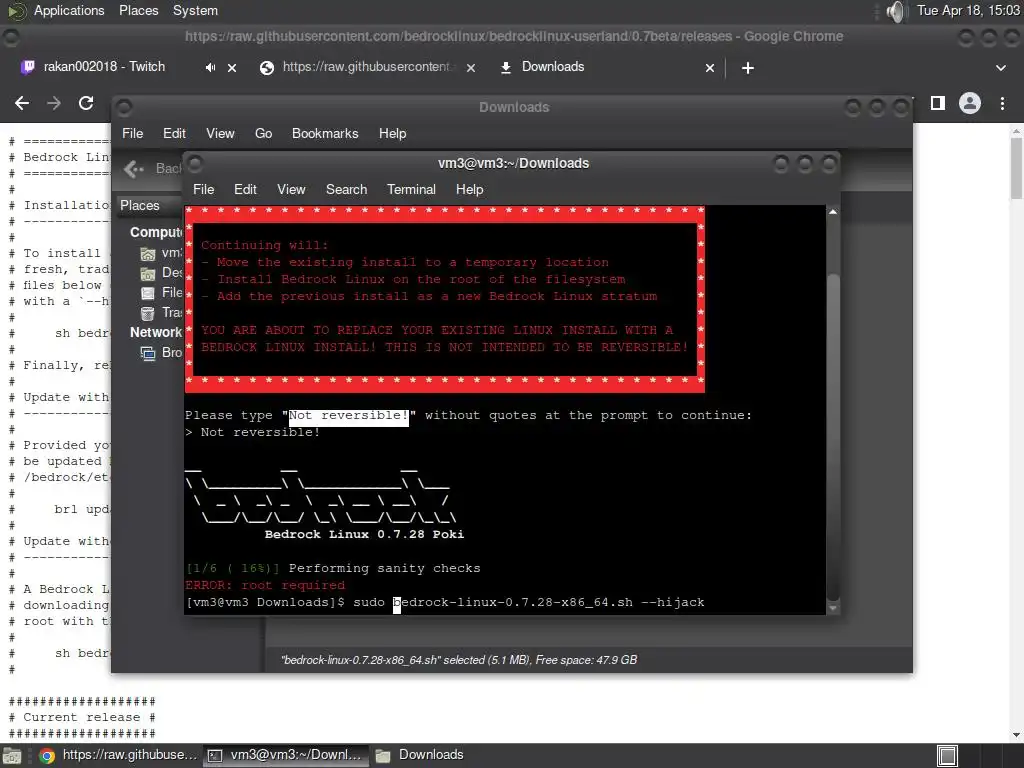
Task: Open View menu in terminal window
Action: (291, 189)
